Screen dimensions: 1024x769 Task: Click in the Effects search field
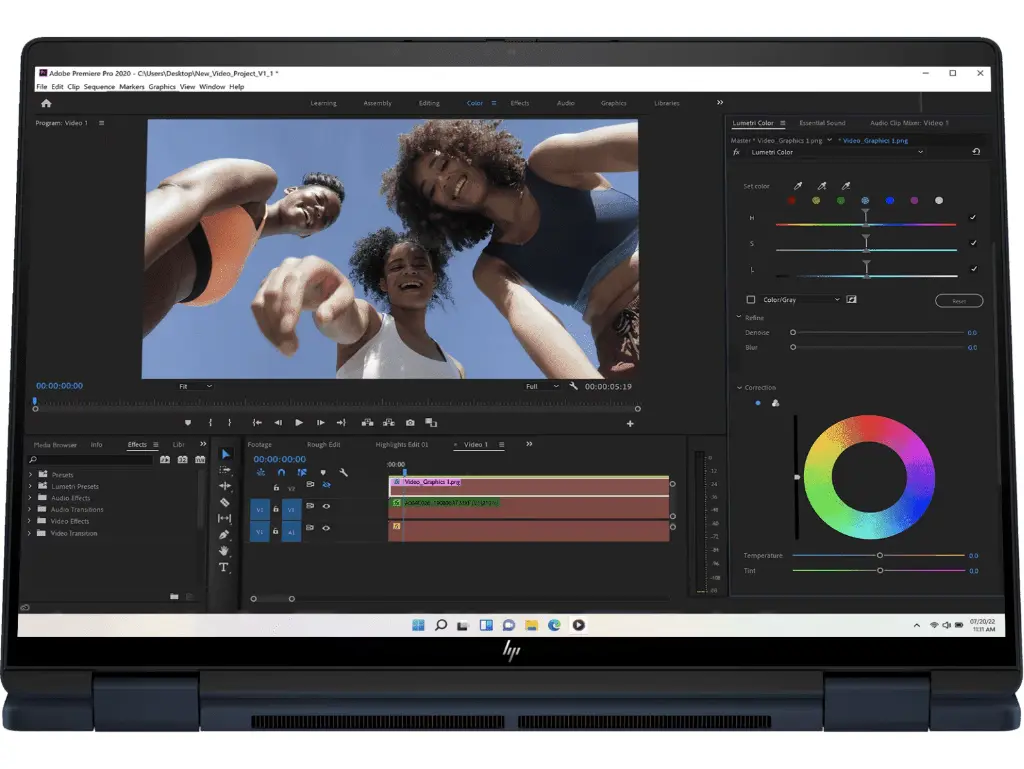[91, 460]
